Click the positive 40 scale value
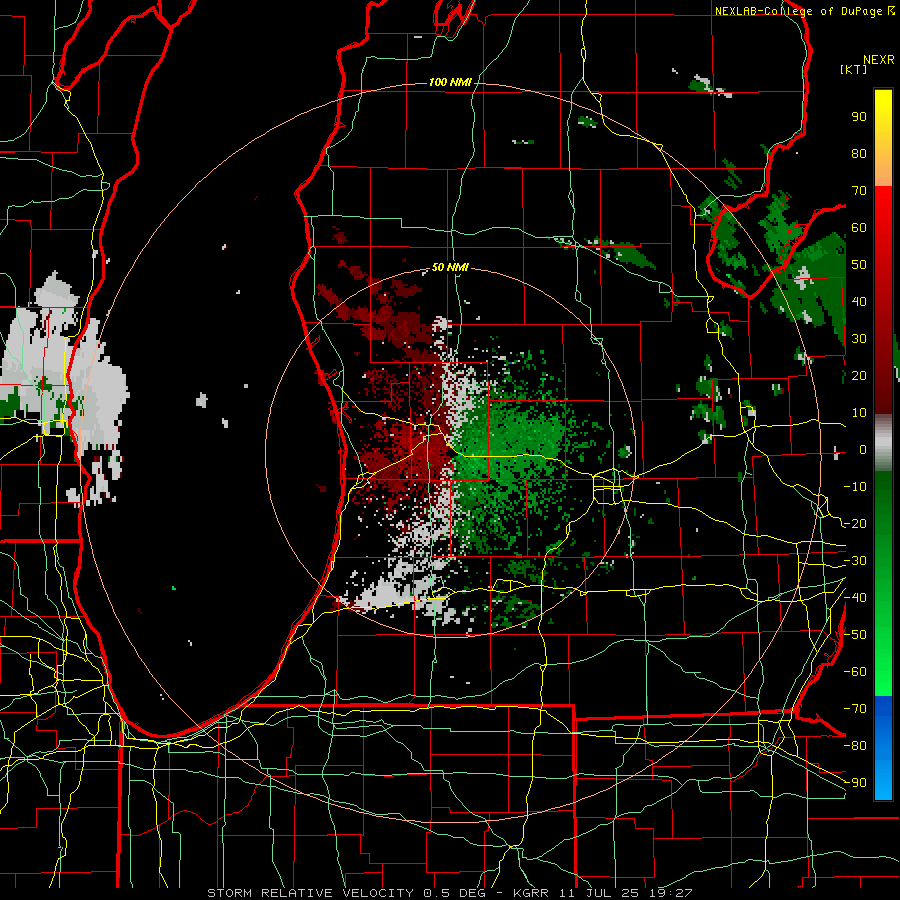Viewport: 900px width, 900px height. point(859,301)
